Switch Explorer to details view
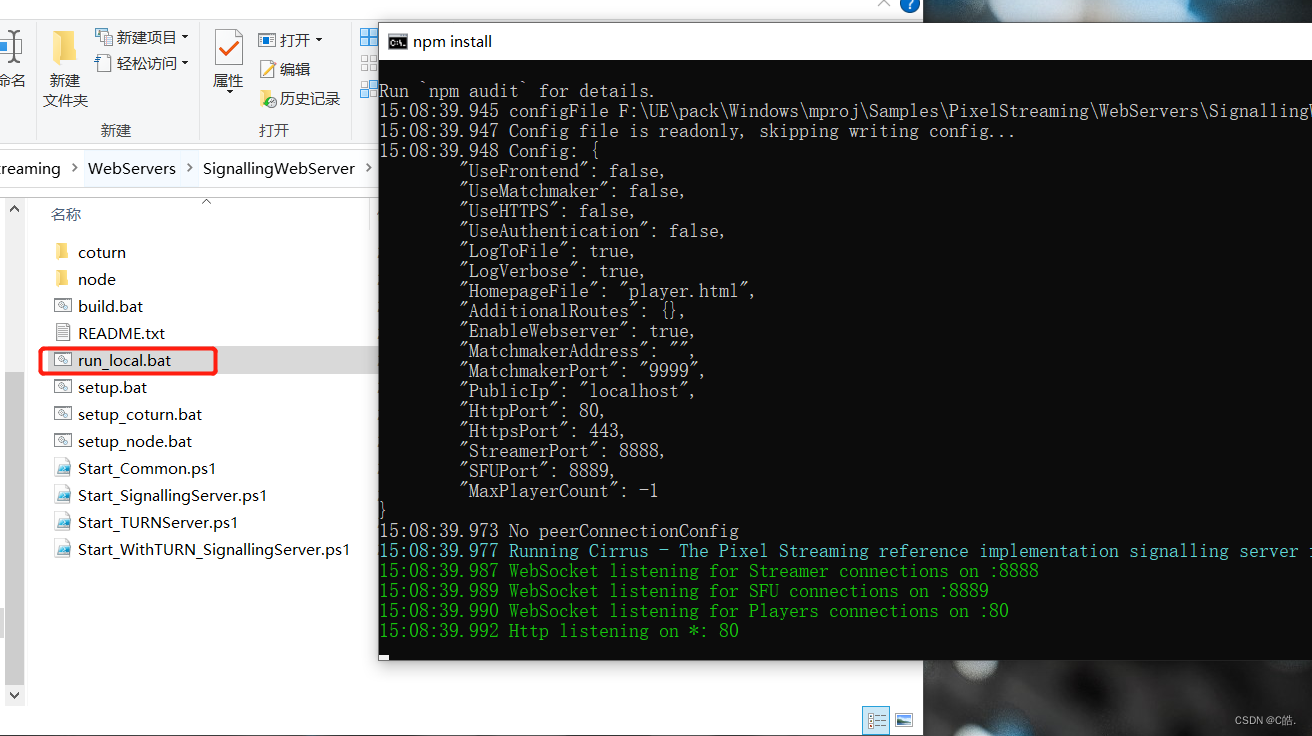Image resolution: width=1312 pixels, height=736 pixels. click(x=877, y=720)
